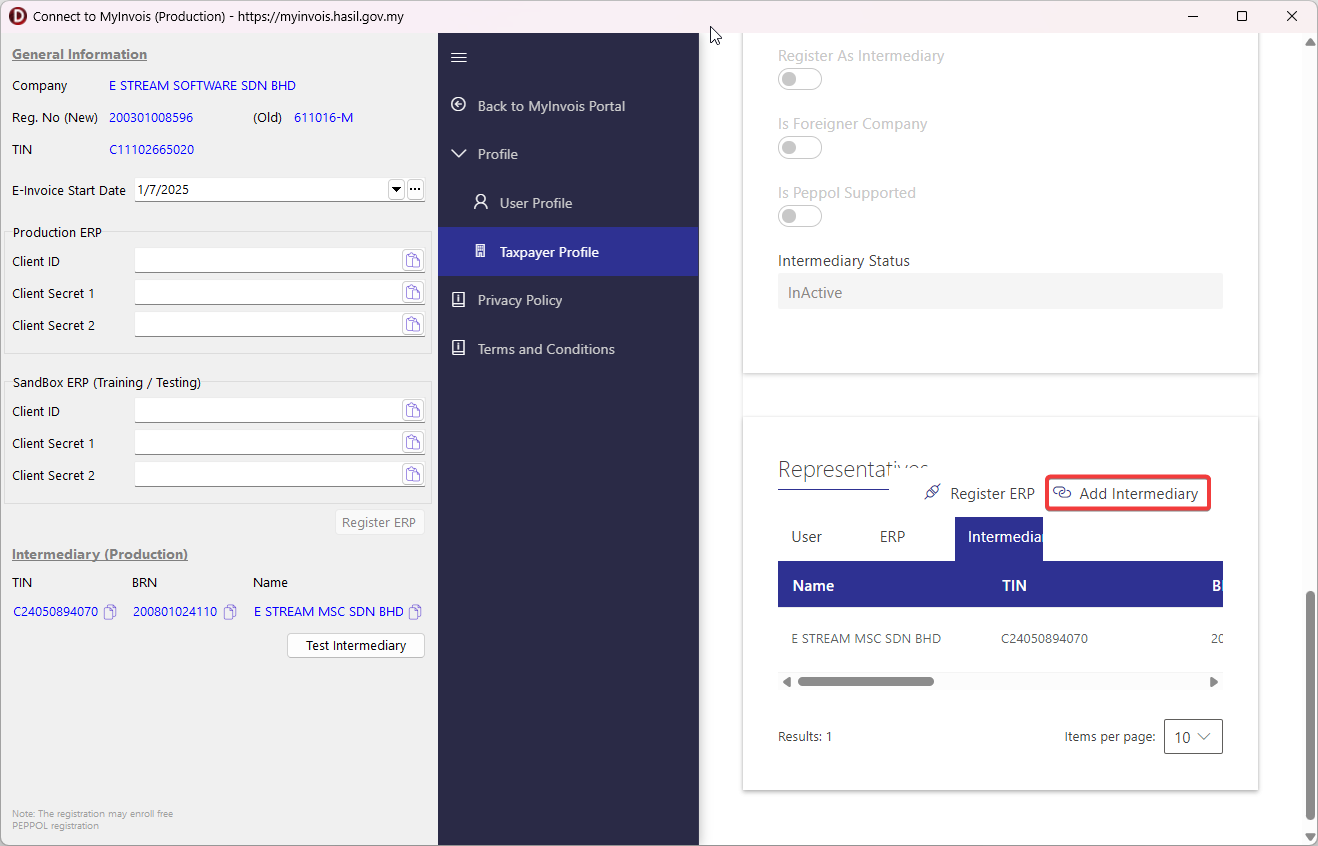
Task: Click the SandBox ERP Client Secret 1 input
Action: 268,443
